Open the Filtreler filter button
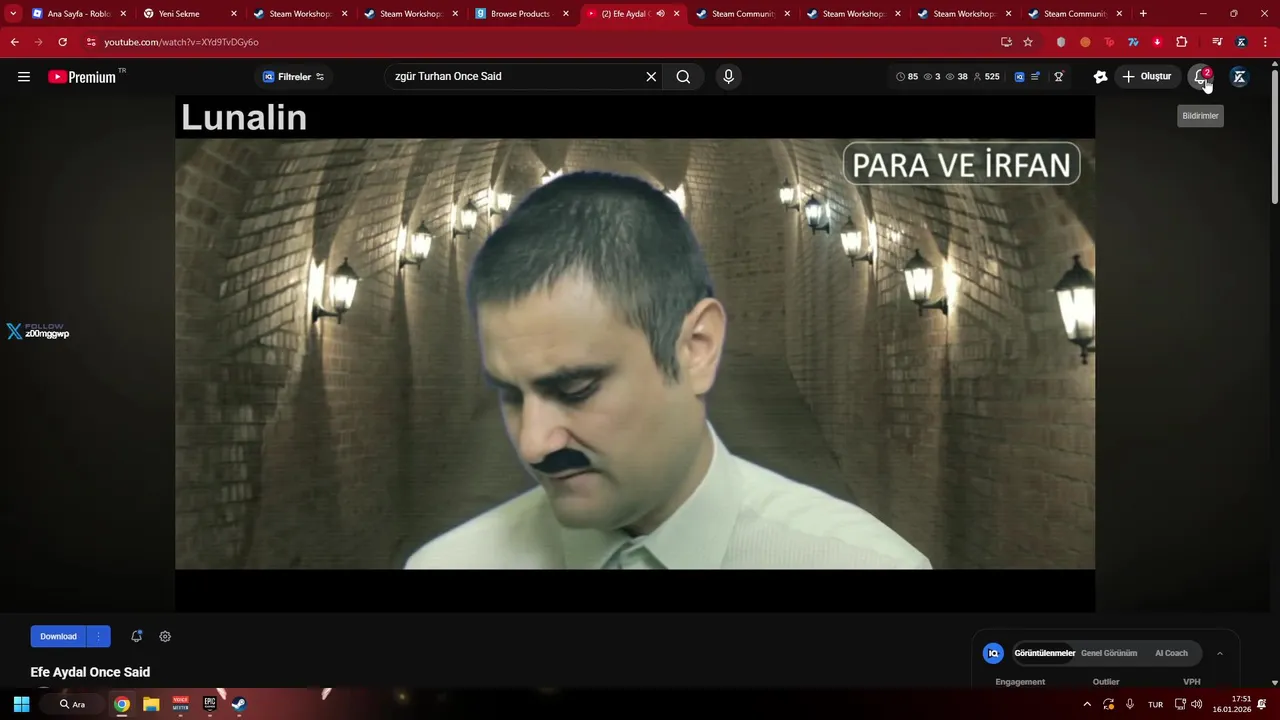1280x720 pixels. pyautogui.click(x=293, y=77)
